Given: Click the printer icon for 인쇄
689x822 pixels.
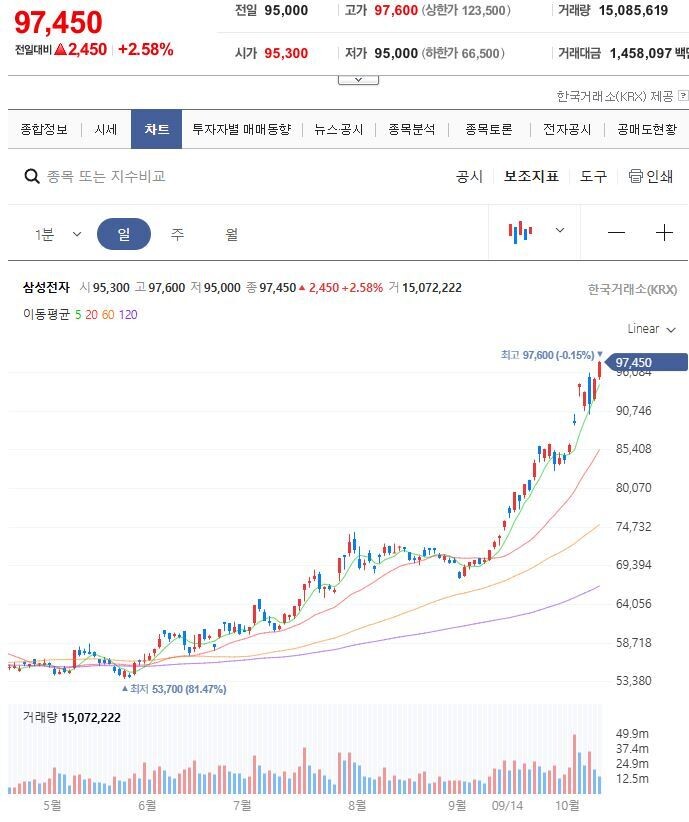Looking at the screenshot, I should point(636,176).
